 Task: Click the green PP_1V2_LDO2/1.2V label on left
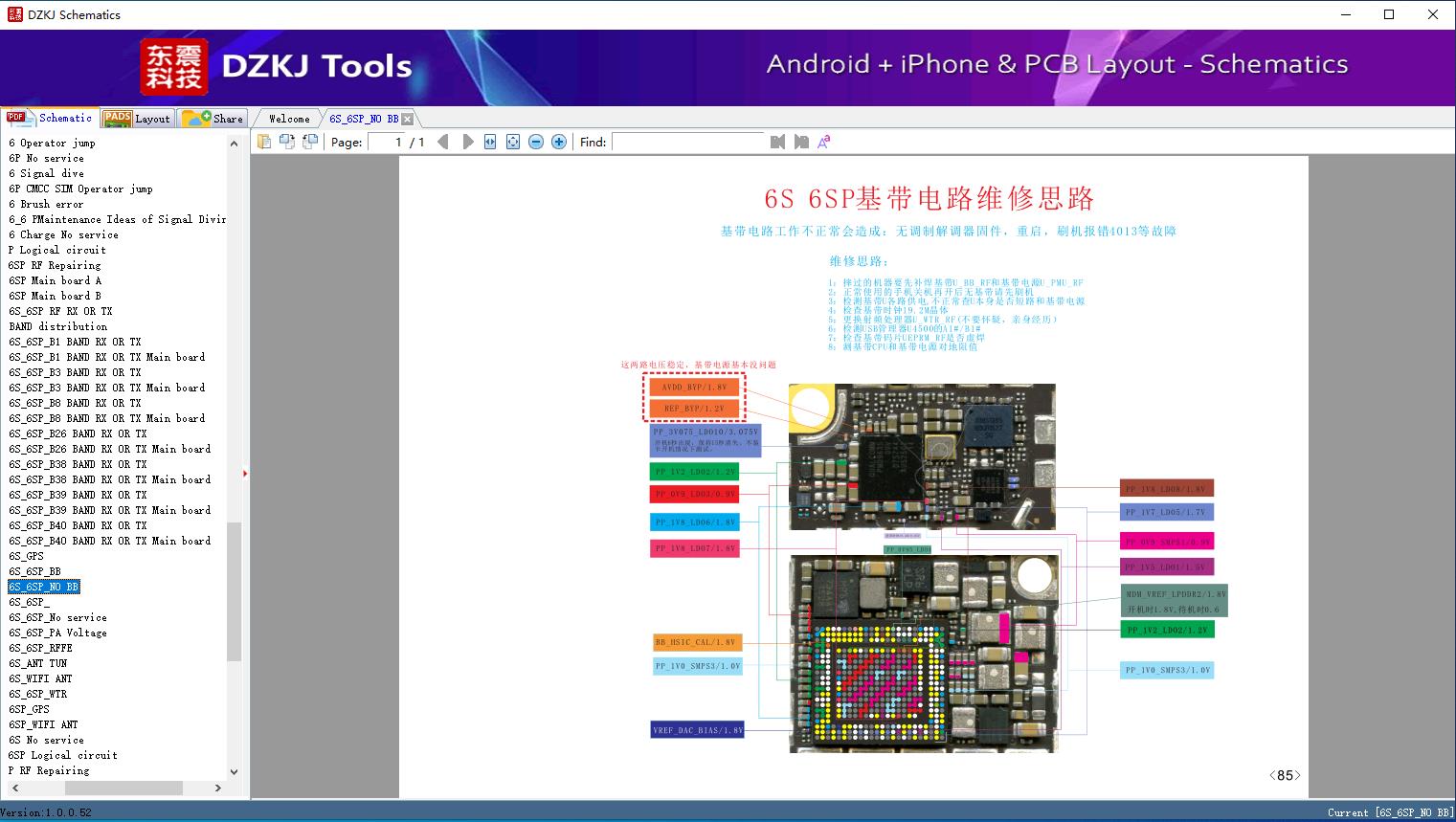click(694, 472)
